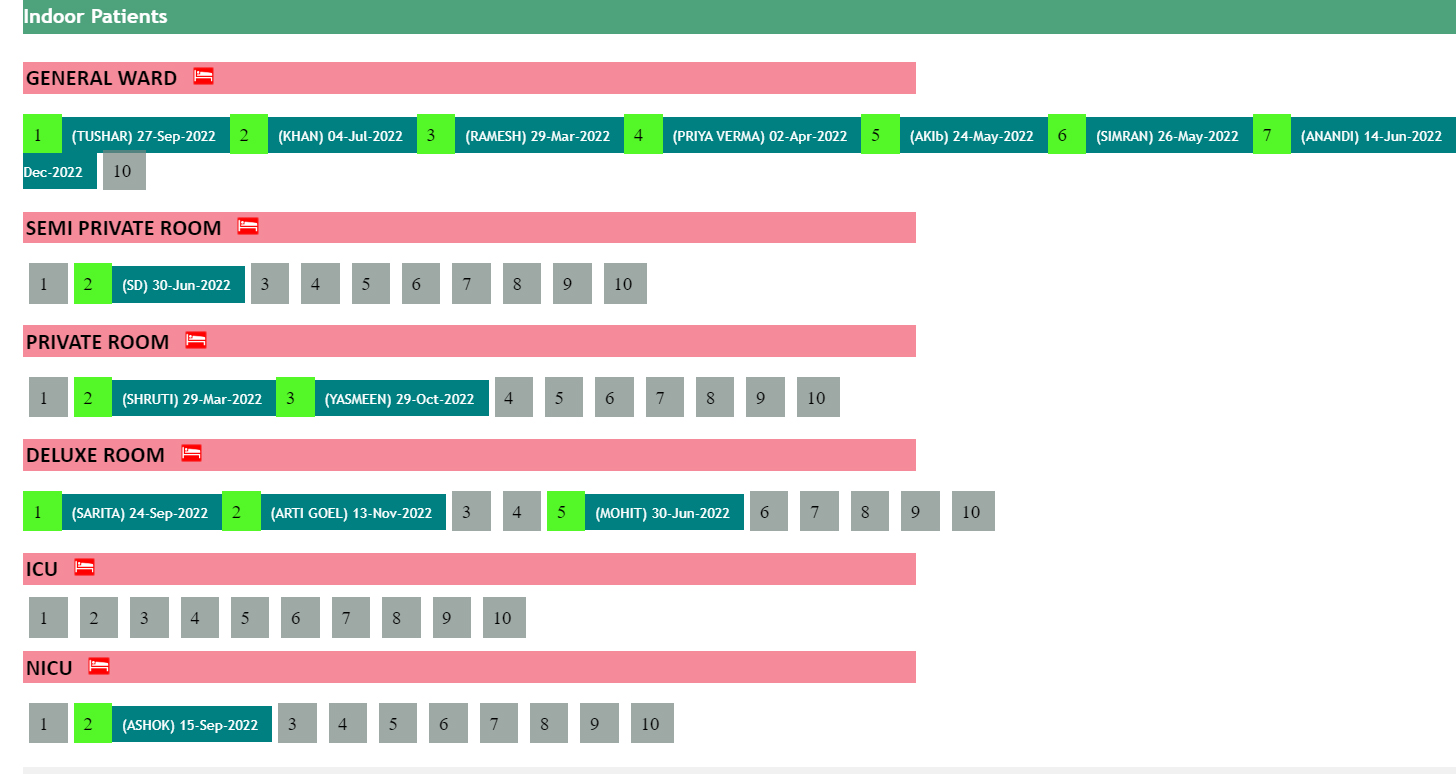The height and width of the screenshot is (774, 1456).
Task: Select General Ward bed 6 of Simran
Action: 1067,134
